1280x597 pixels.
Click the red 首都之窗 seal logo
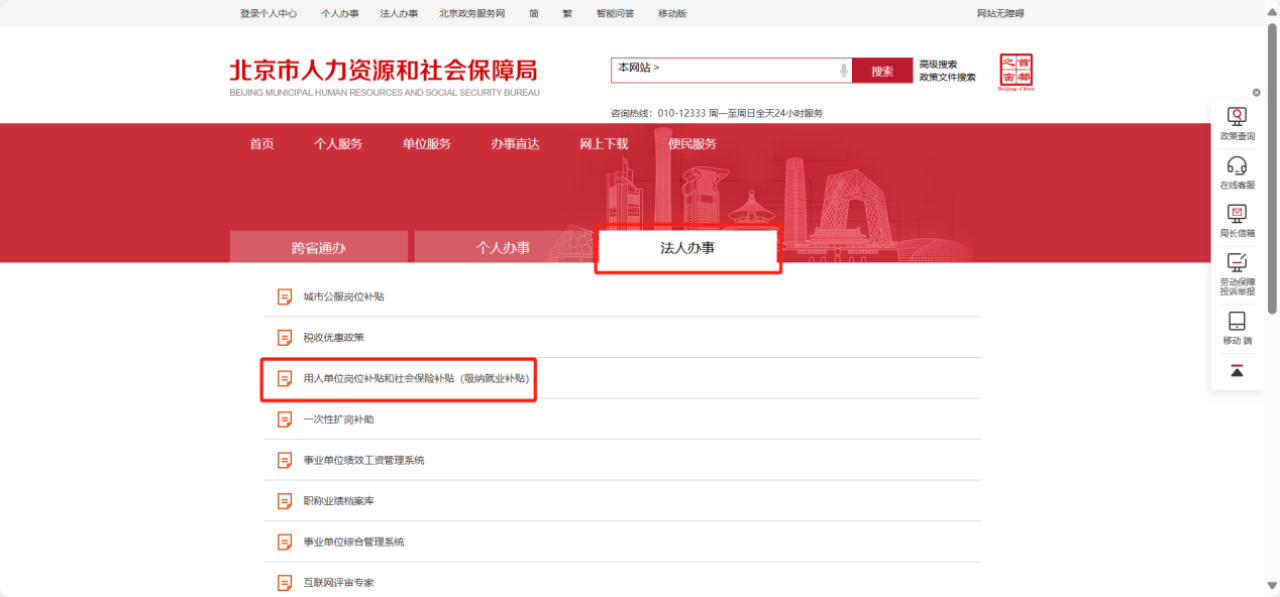tap(1016, 72)
